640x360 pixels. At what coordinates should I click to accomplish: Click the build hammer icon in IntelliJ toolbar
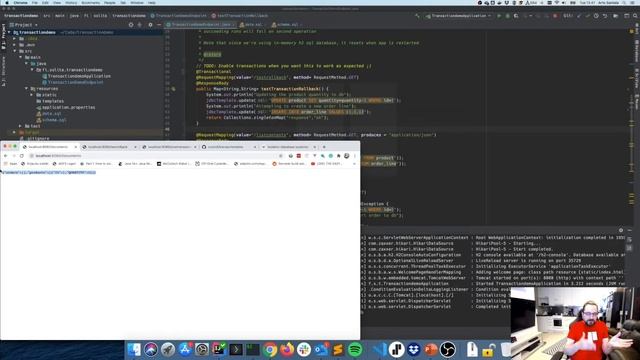pos(417,16)
